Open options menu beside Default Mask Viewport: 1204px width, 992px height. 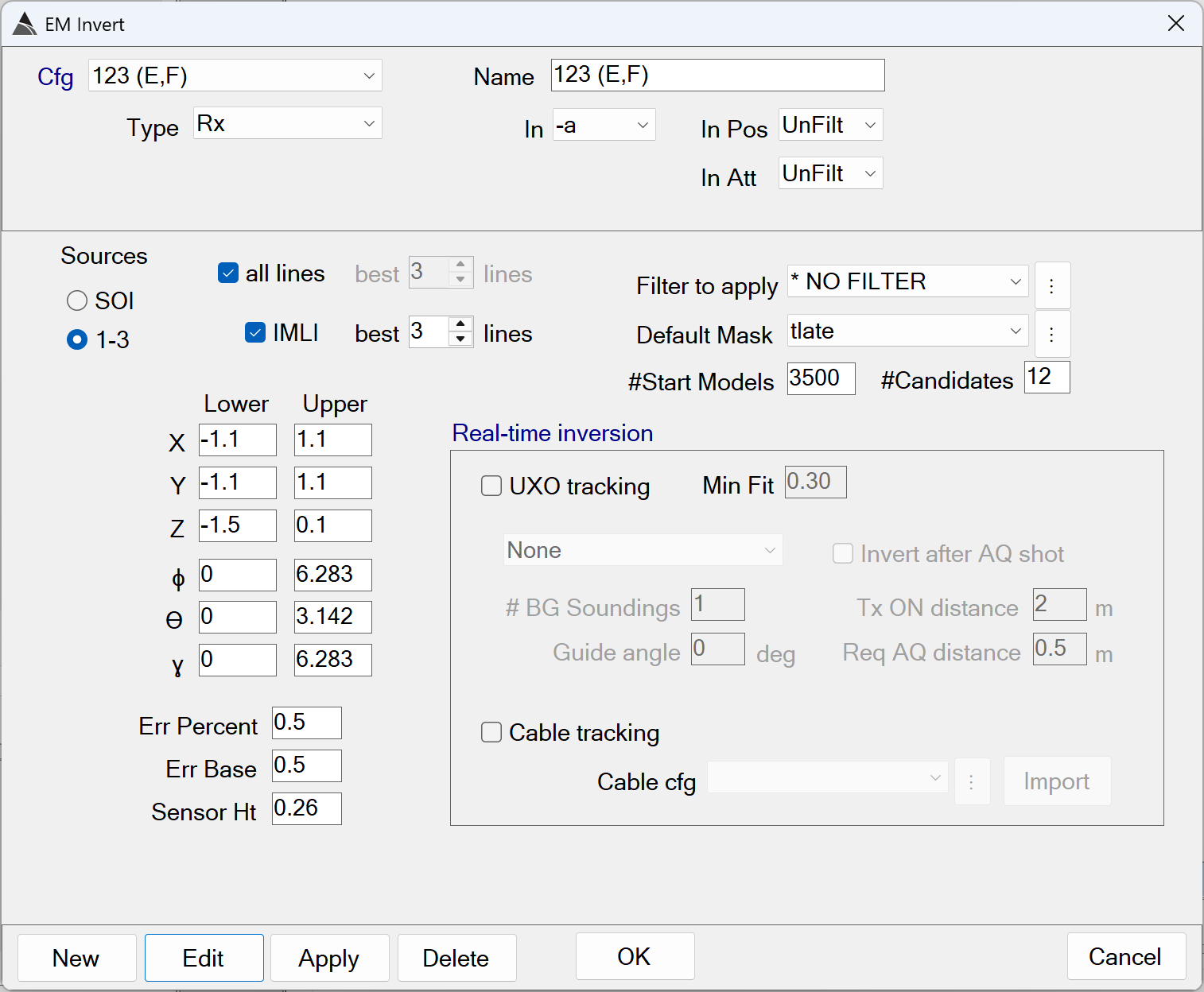pos(1051,335)
